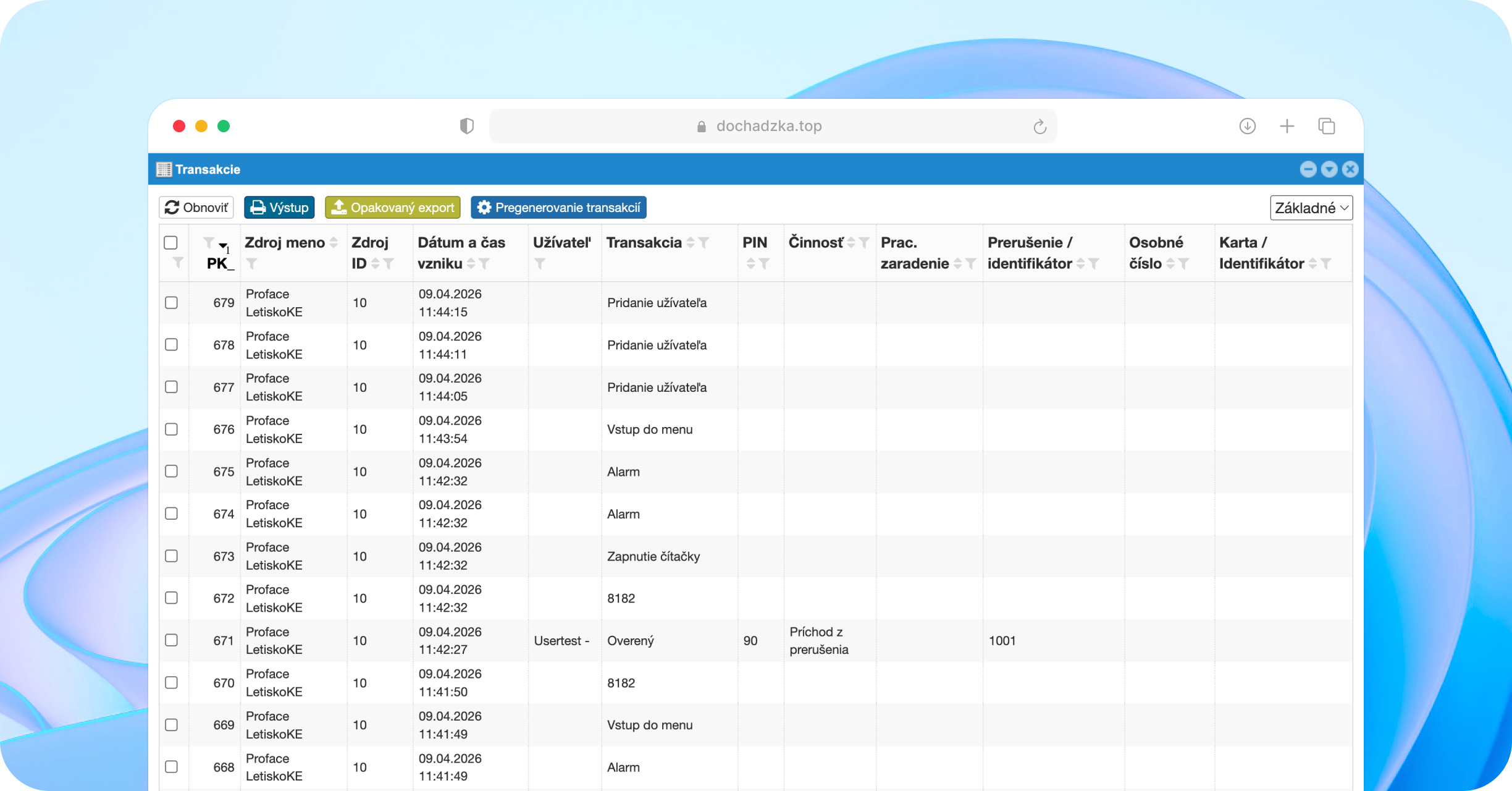The width and height of the screenshot is (1512, 791).
Task: Select checkbox for row 676
Action: click(x=172, y=429)
